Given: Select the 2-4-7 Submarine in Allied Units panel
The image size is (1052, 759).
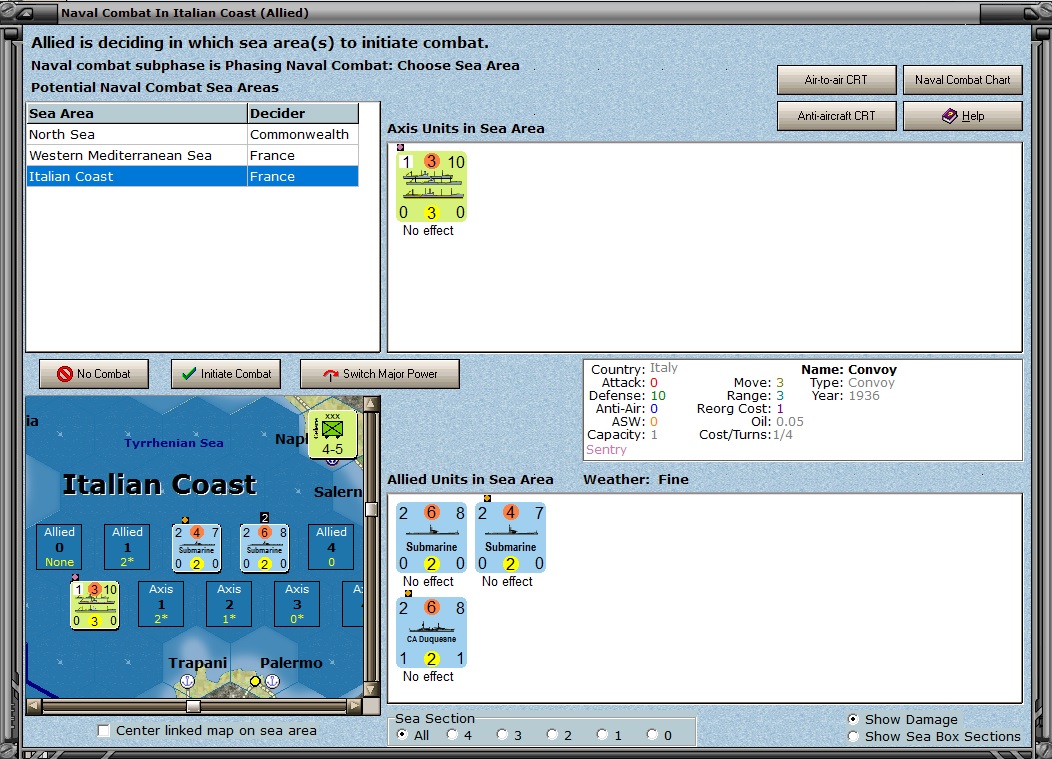Looking at the screenshot, I should pyautogui.click(x=510, y=538).
